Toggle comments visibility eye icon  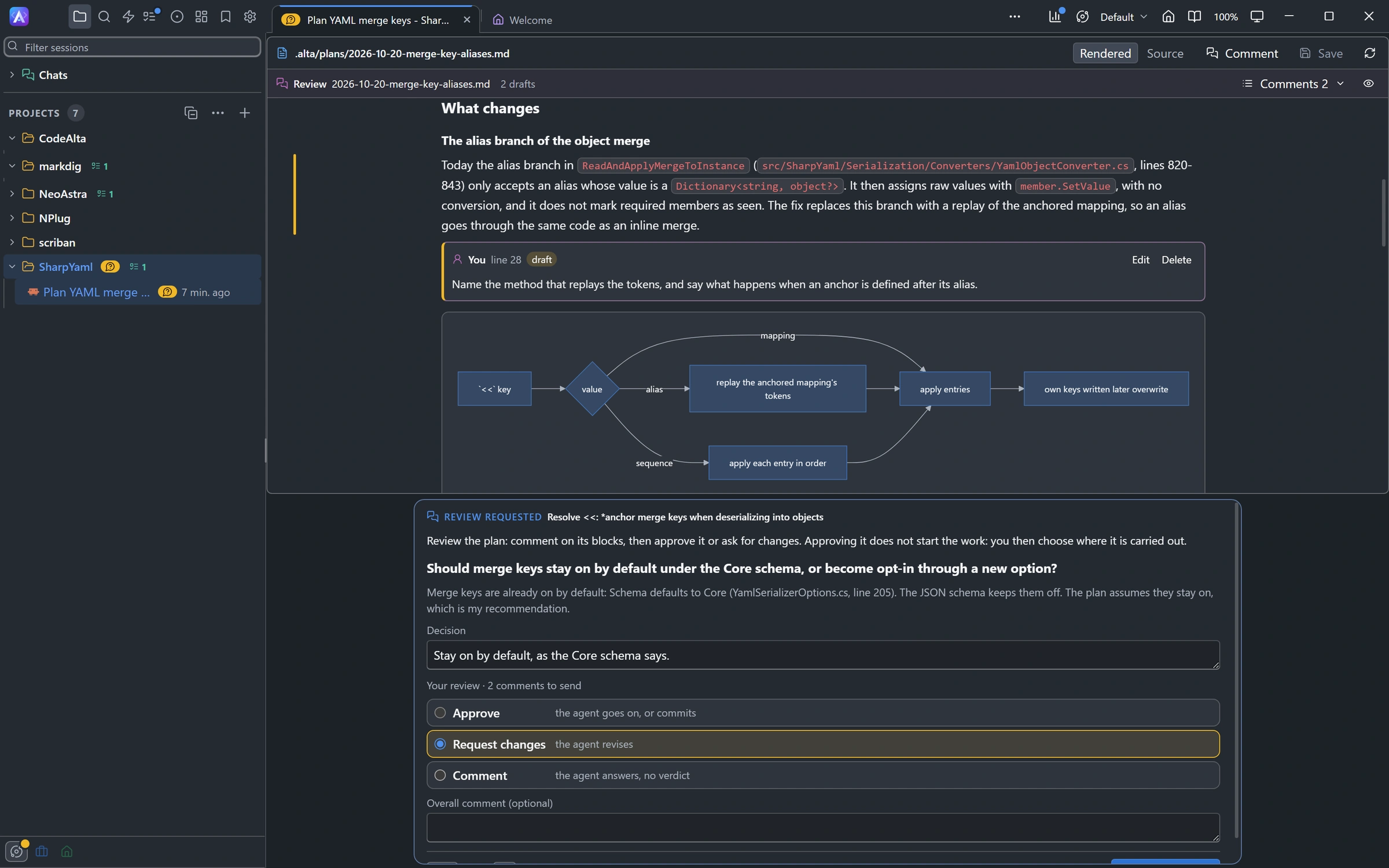point(1368,83)
